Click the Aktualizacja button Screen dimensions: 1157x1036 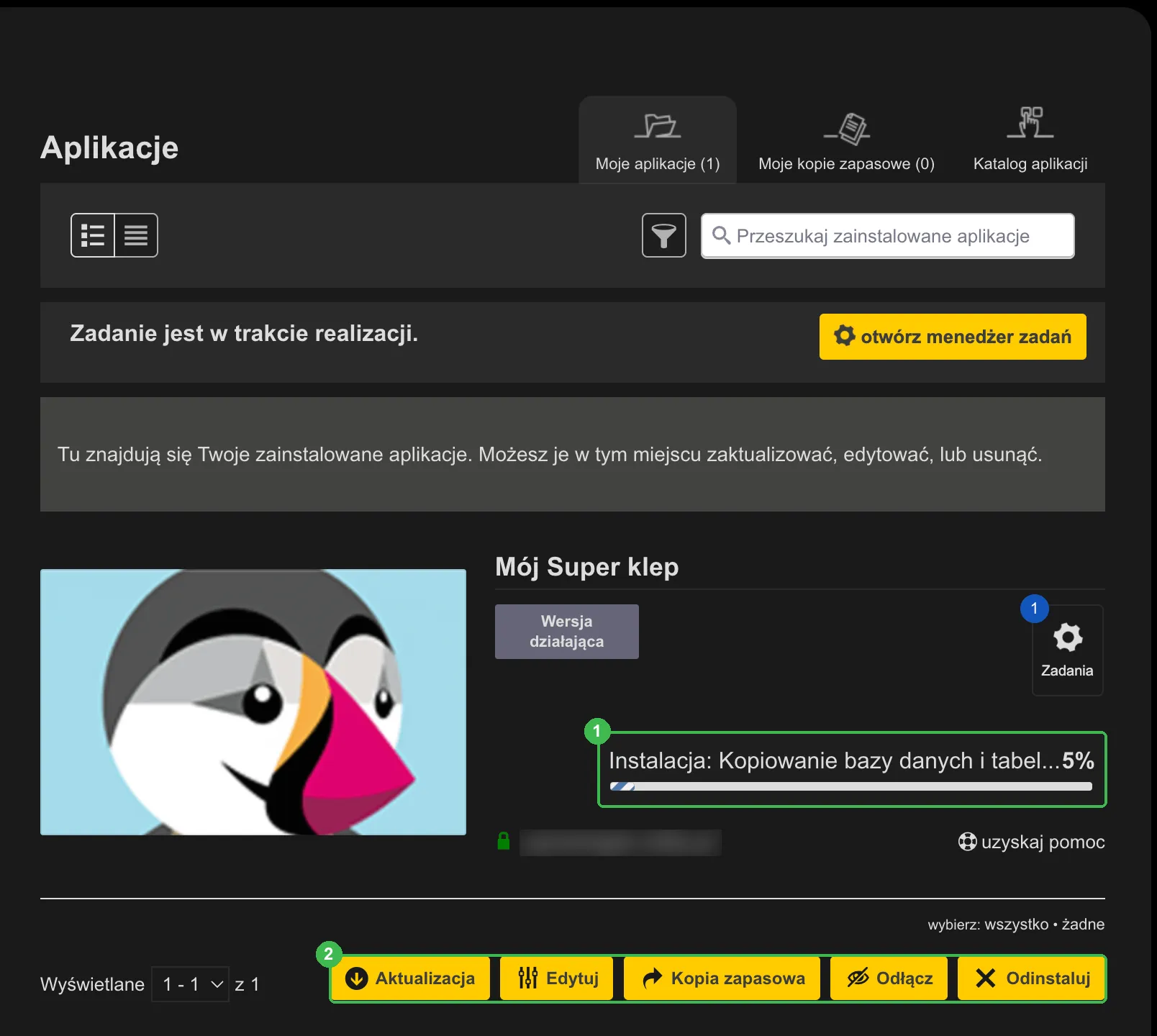pos(411,978)
